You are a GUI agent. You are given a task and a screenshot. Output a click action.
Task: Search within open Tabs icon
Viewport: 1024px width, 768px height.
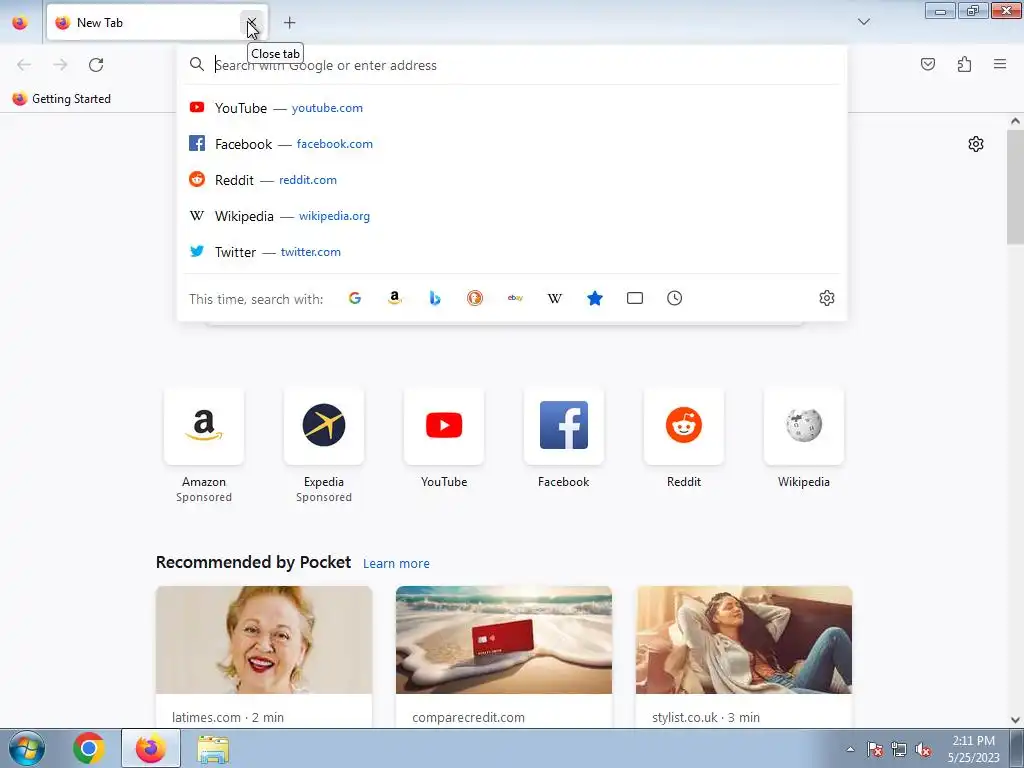pyautogui.click(x=635, y=298)
